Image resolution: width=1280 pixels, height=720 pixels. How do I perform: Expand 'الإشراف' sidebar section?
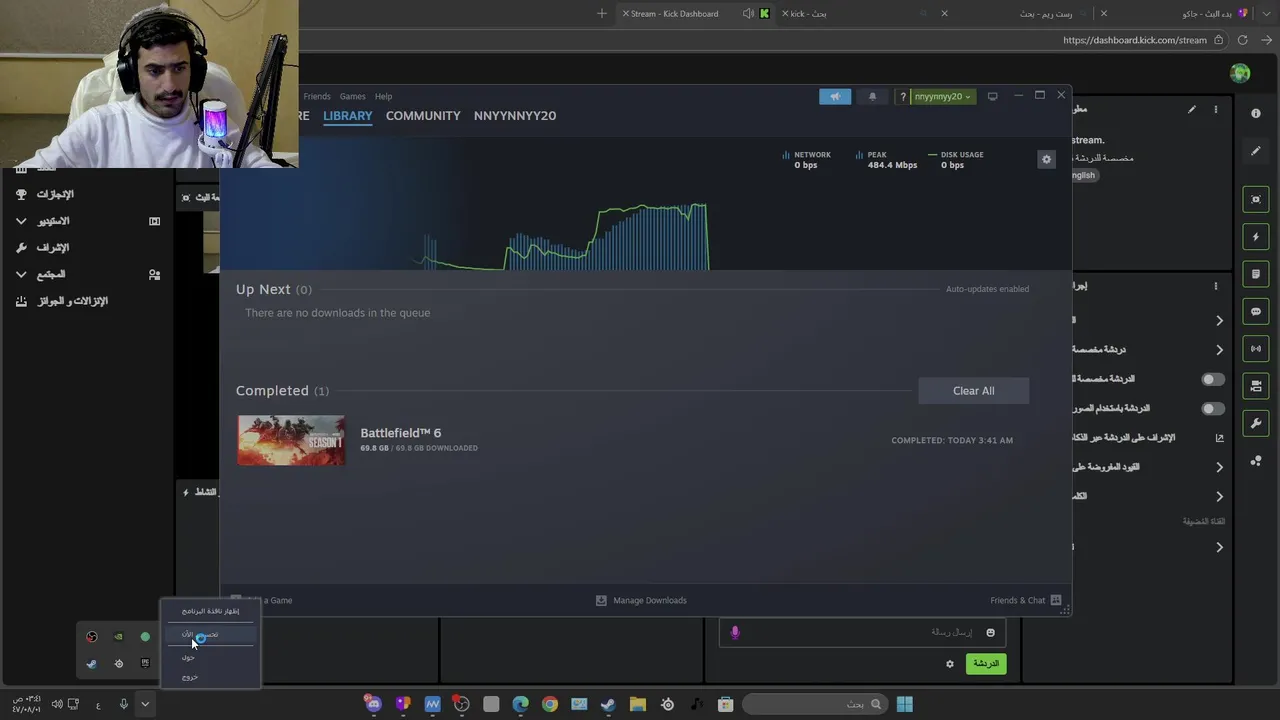(x=53, y=248)
